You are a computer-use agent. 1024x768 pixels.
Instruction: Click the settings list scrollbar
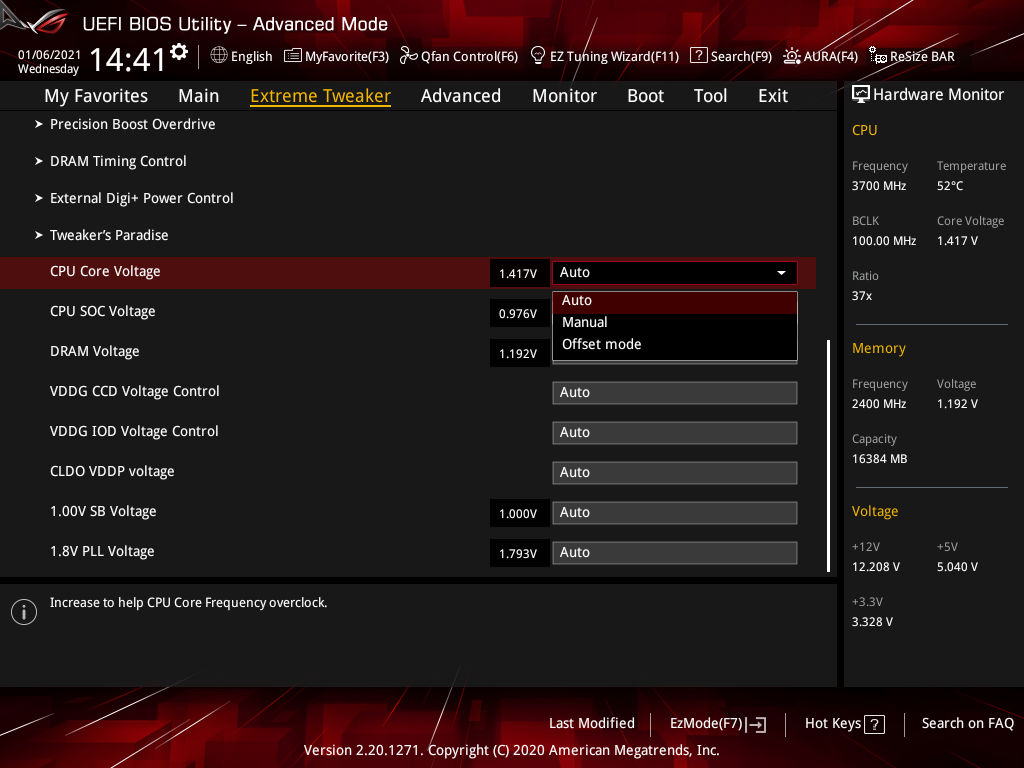(829, 456)
